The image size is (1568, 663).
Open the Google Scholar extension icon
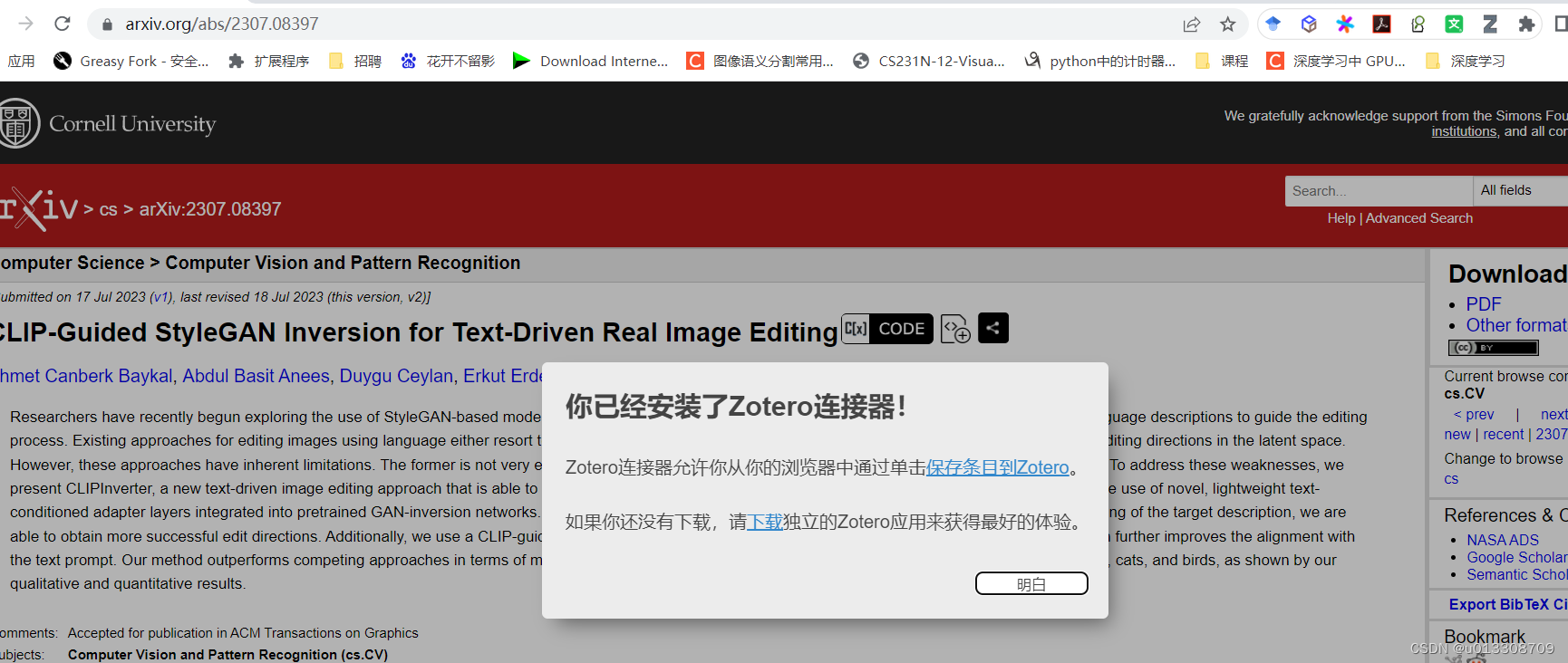pyautogui.click(x=1273, y=24)
